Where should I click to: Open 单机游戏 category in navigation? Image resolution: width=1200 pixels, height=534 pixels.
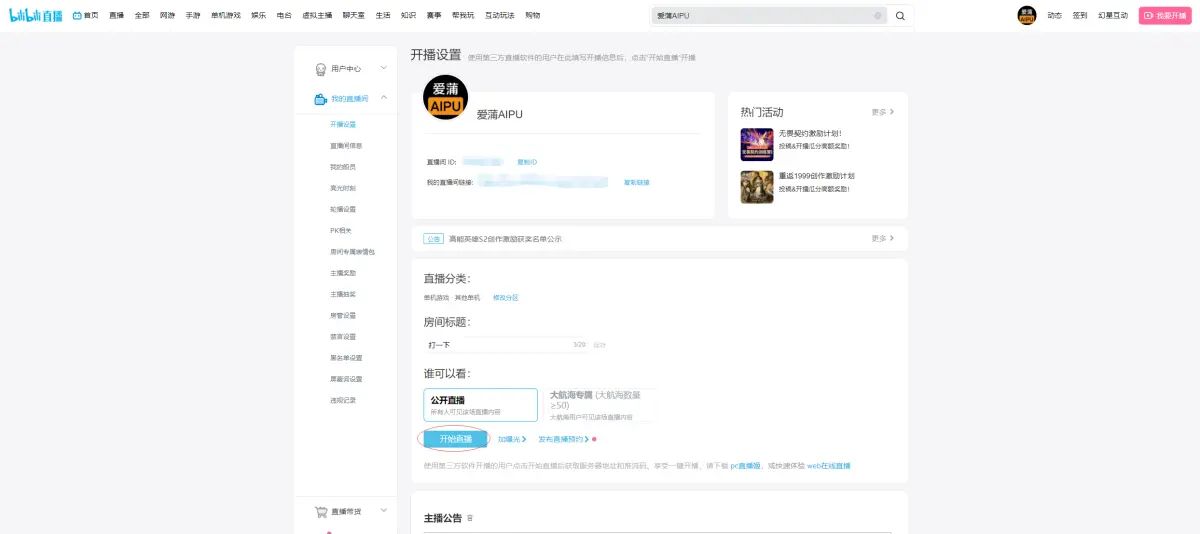click(226, 16)
